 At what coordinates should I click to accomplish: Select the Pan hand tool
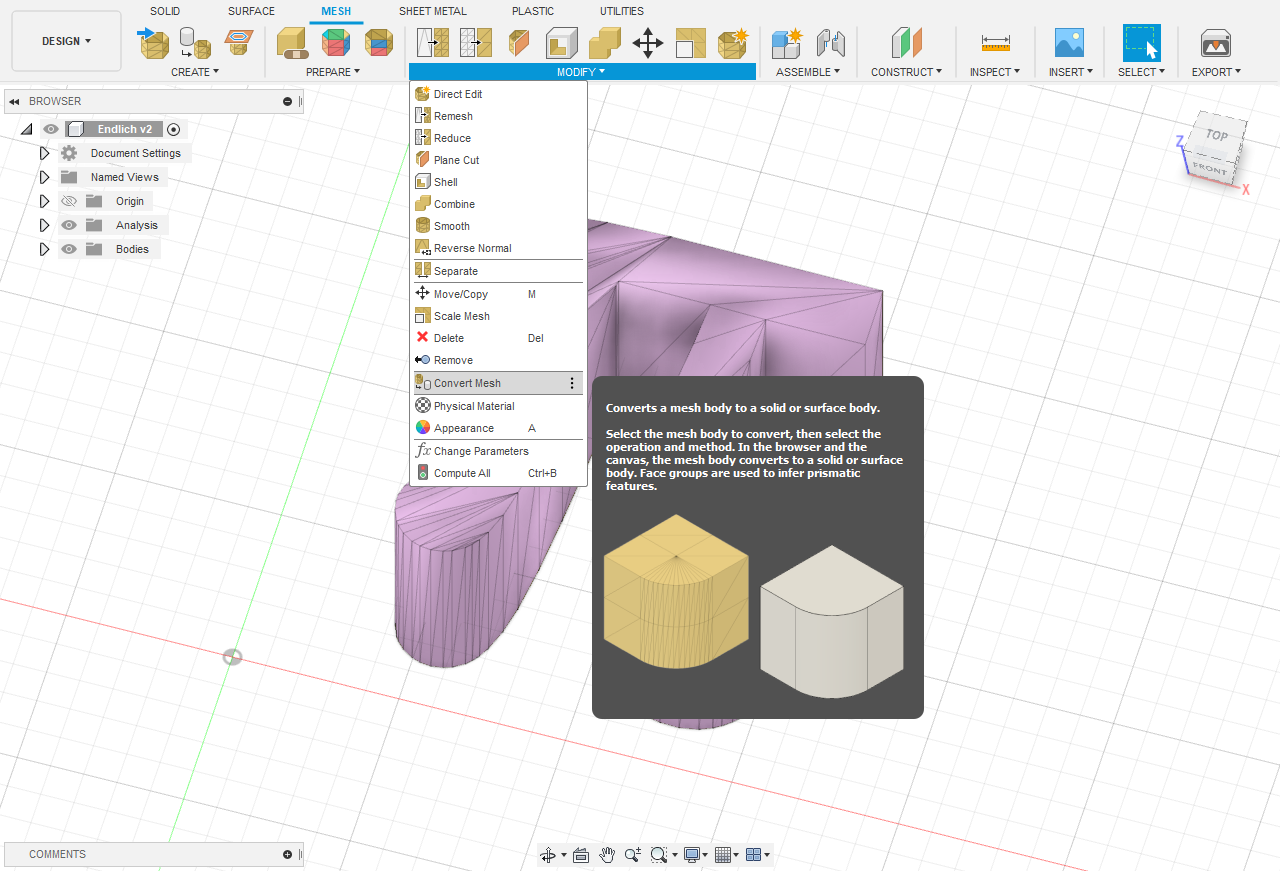[x=607, y=855]
